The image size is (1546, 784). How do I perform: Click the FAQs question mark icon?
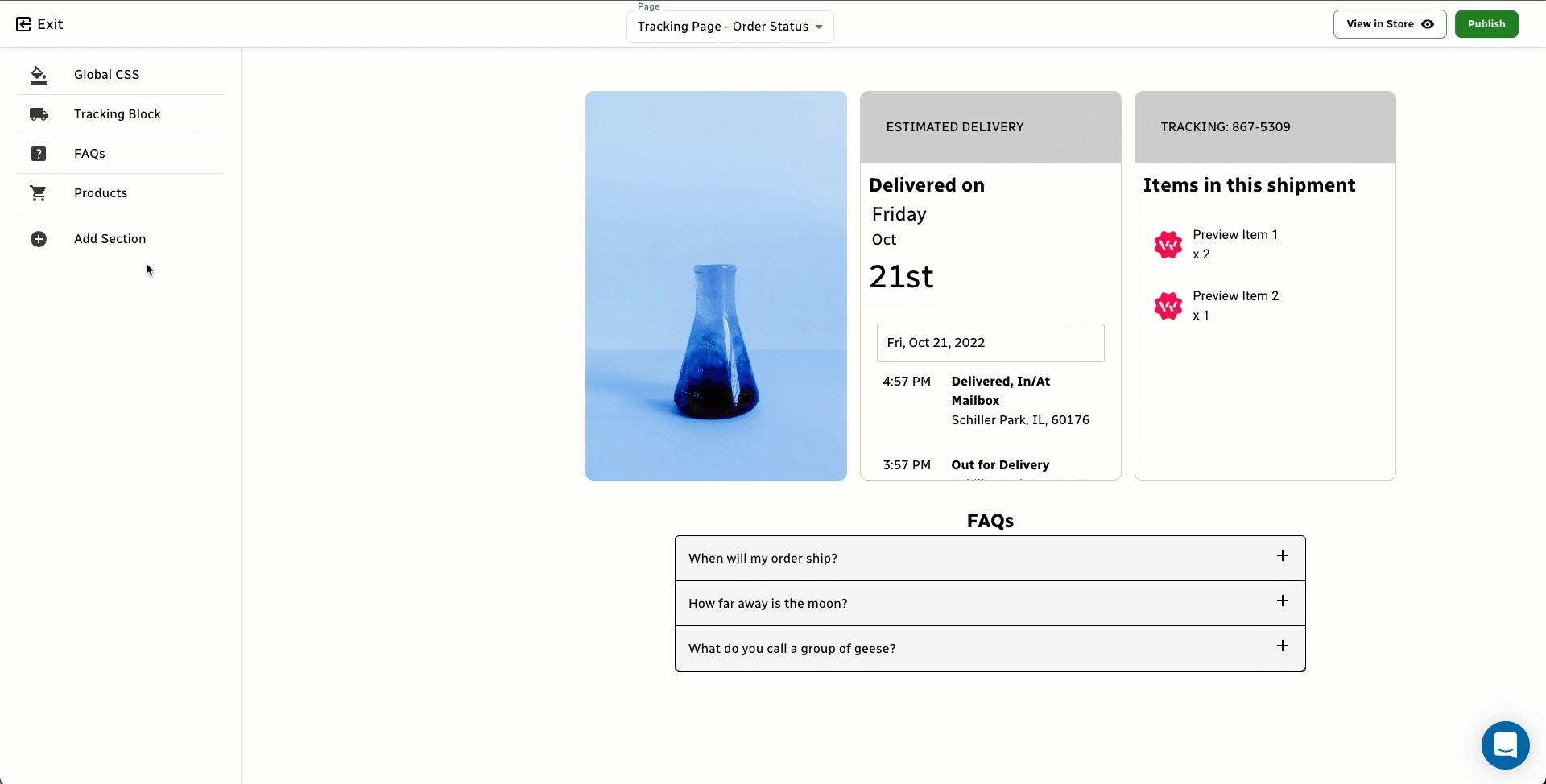point(38,154)
